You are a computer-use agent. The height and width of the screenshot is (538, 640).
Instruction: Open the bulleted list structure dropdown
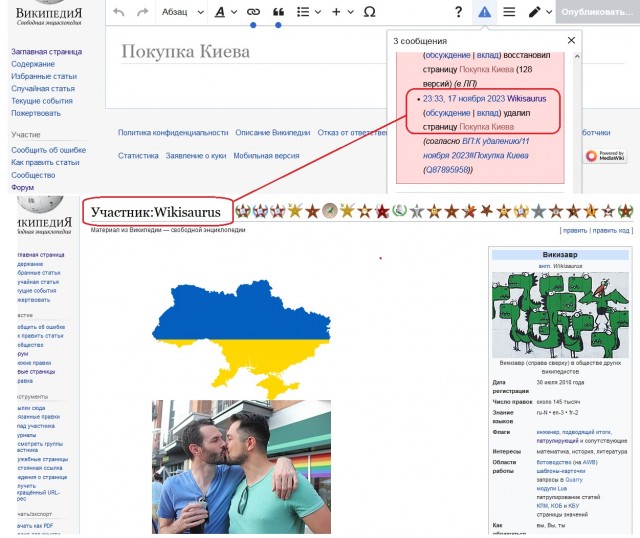(x=309, y=12)
